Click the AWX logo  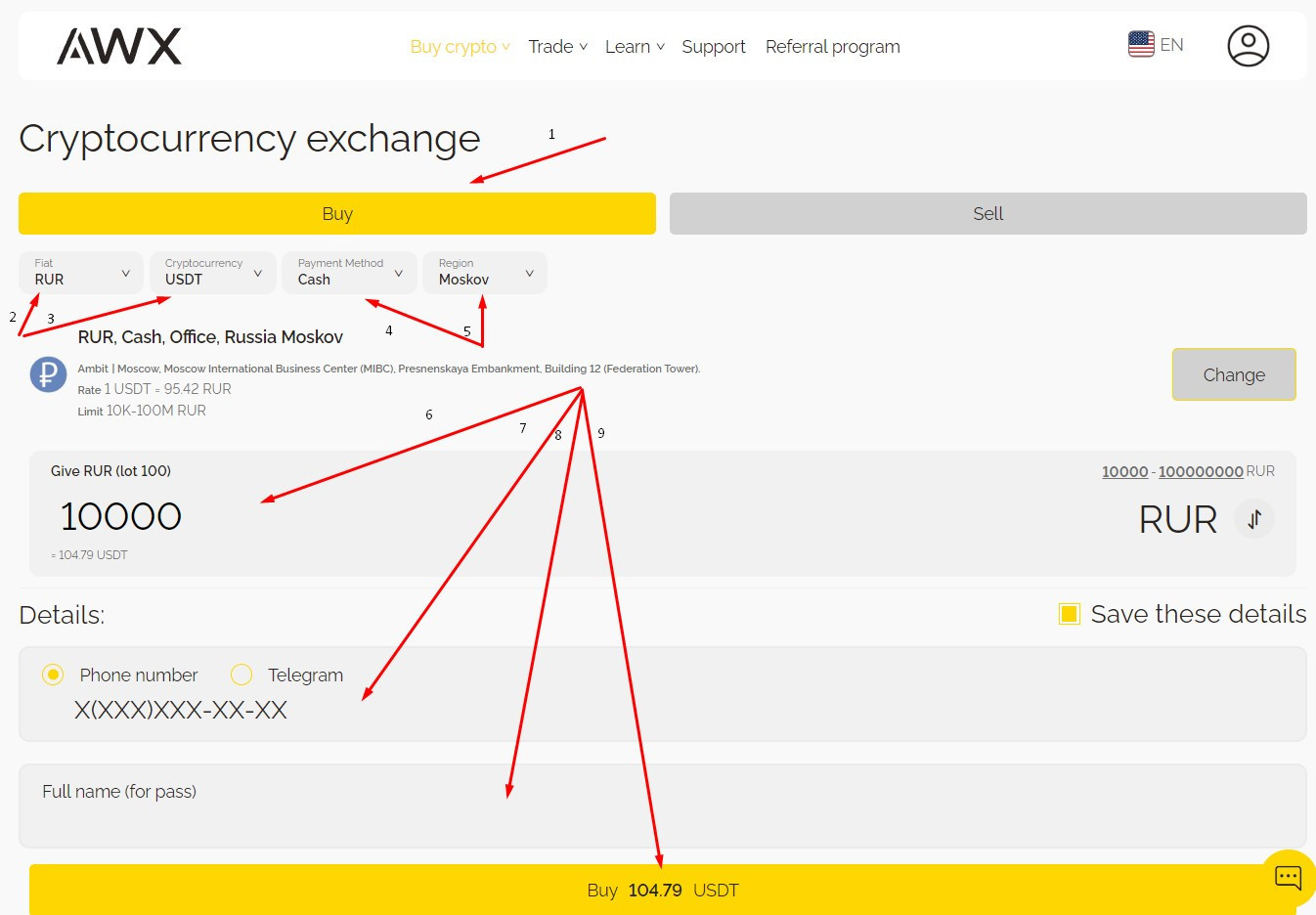coord(119,46)
